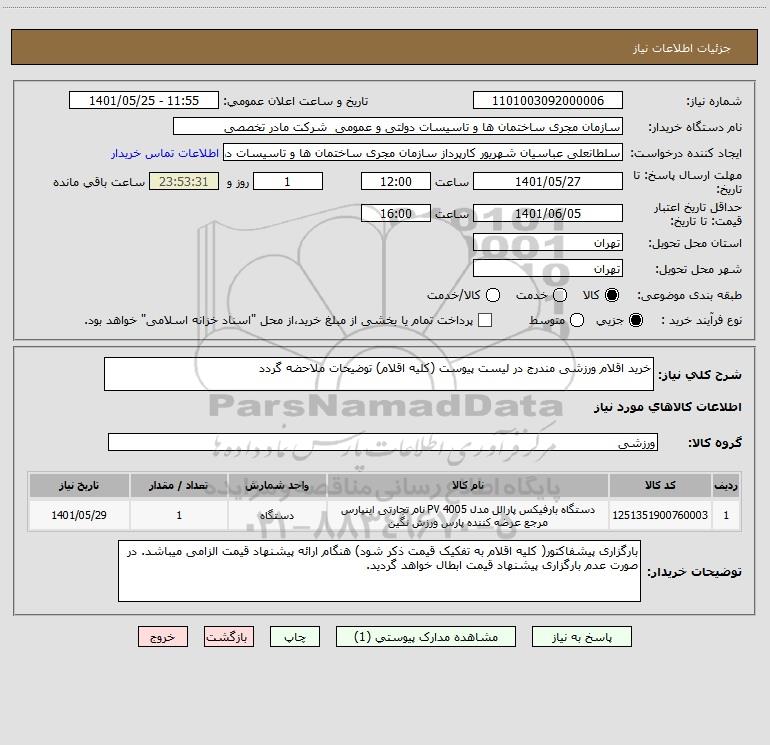Click the خروج exit button
The width and height of the screenshot is (770, 745).
click(163, 636)
